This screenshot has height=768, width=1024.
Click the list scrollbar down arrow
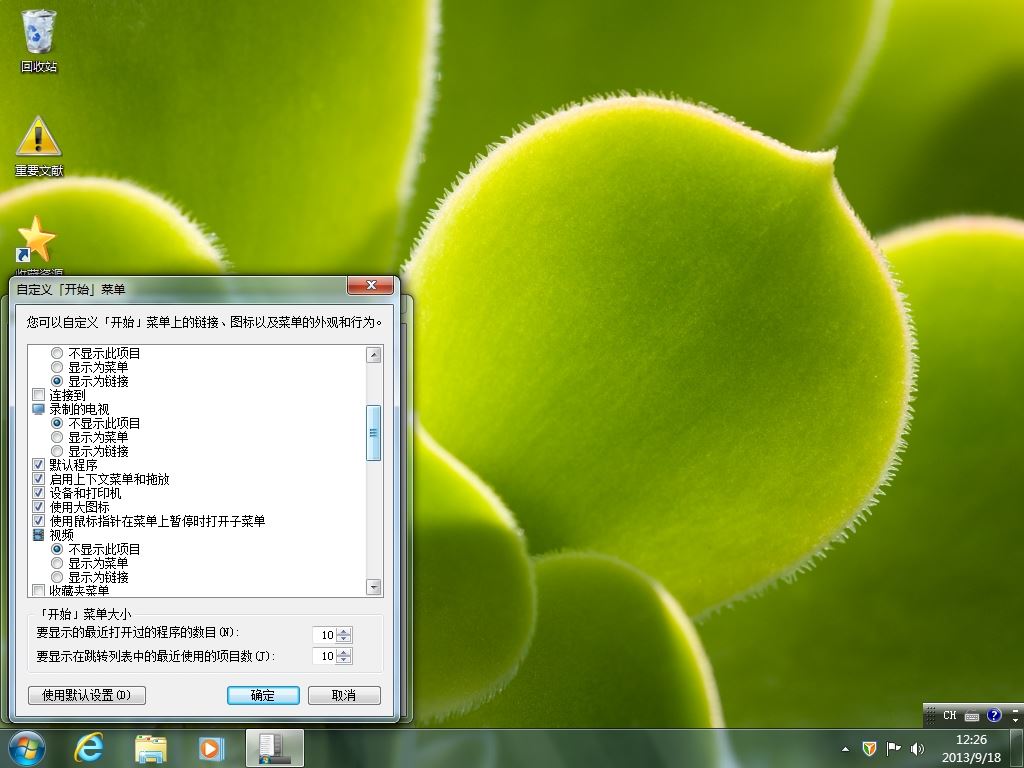coord(374,586)
